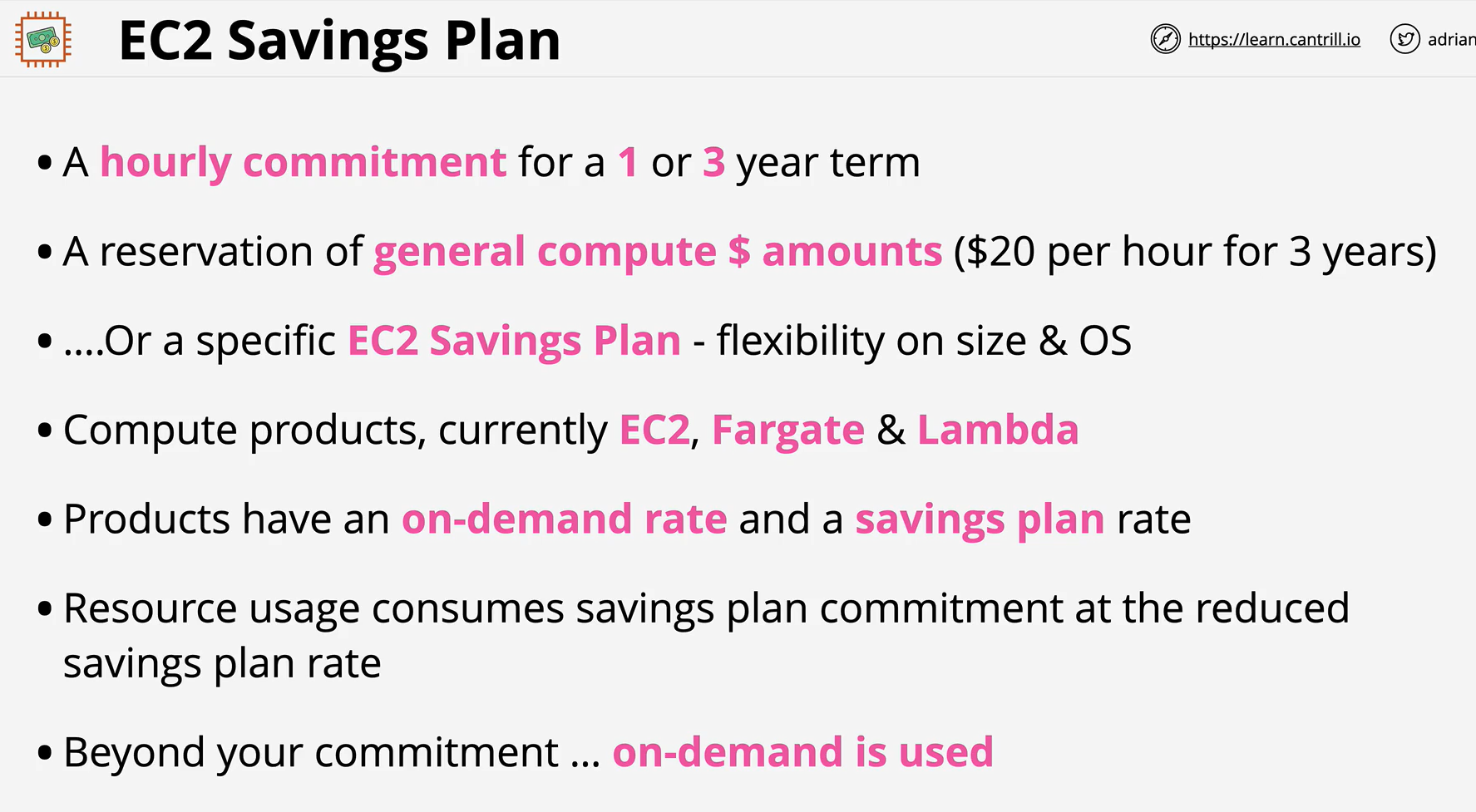Click pink 'EC2 Savings Plan' in third bullet
This screenshot has height=812, width=1476.
click(x=514, y=341)
